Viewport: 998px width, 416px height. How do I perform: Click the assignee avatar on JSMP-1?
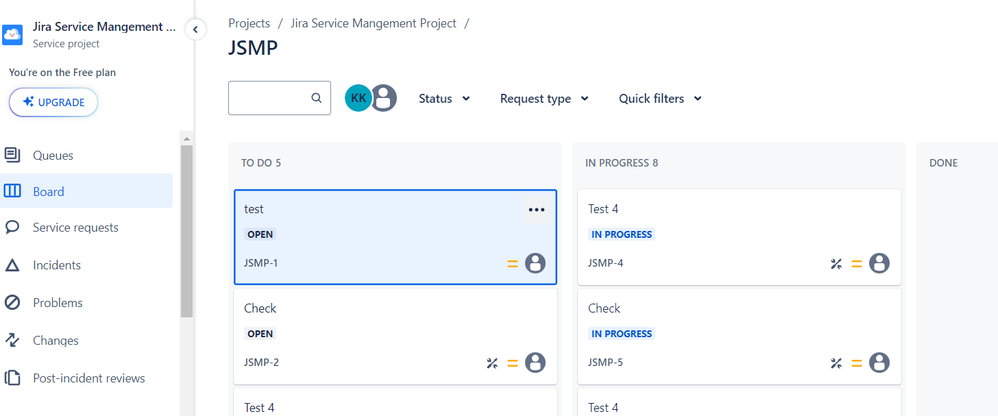[535, 263]
